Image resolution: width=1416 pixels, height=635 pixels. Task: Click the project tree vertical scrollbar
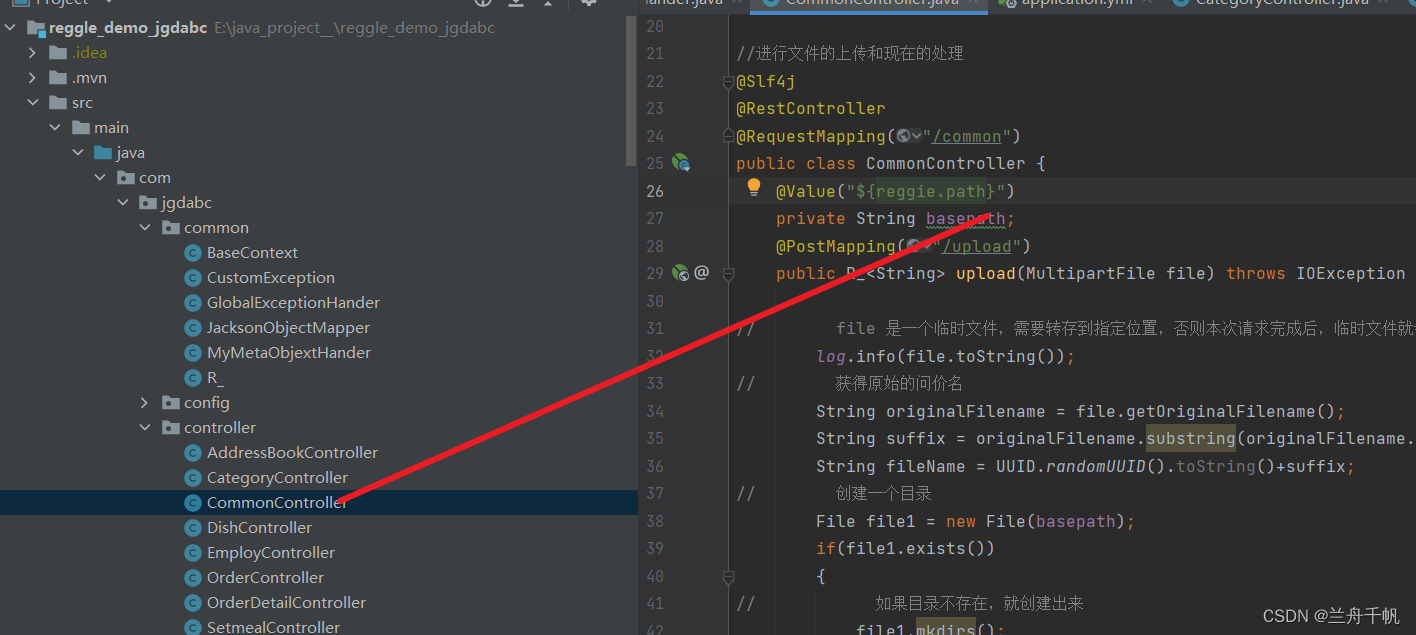630,90
